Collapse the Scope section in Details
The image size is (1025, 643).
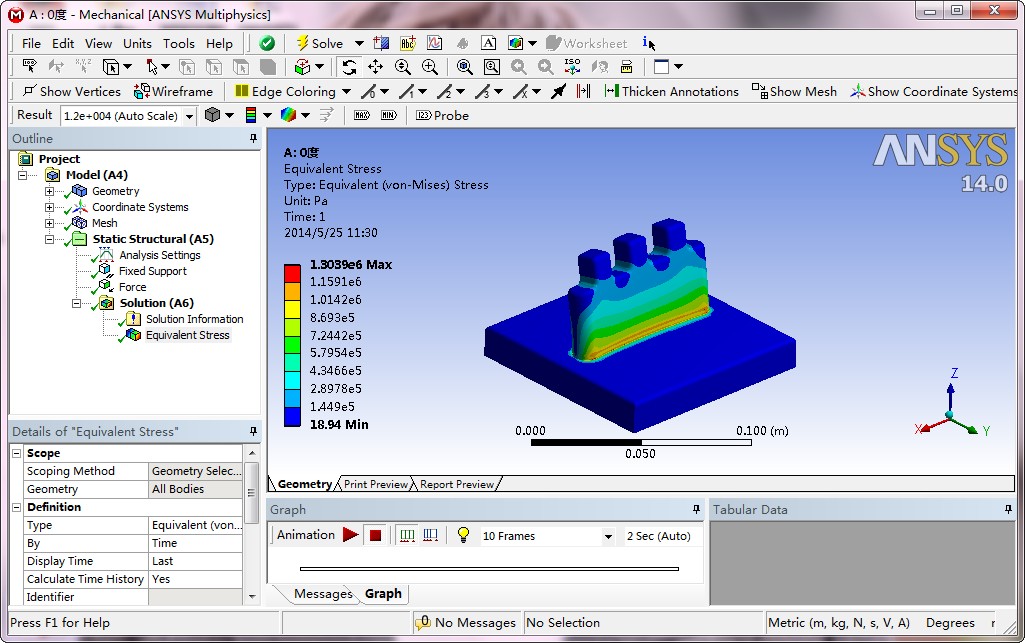[x=17, y=453]
